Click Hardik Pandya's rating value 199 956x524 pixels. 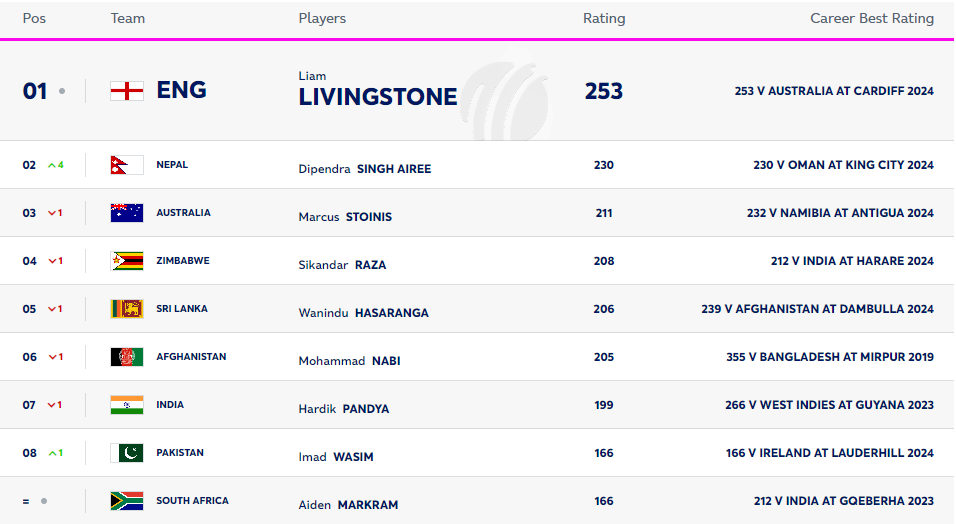603,405
